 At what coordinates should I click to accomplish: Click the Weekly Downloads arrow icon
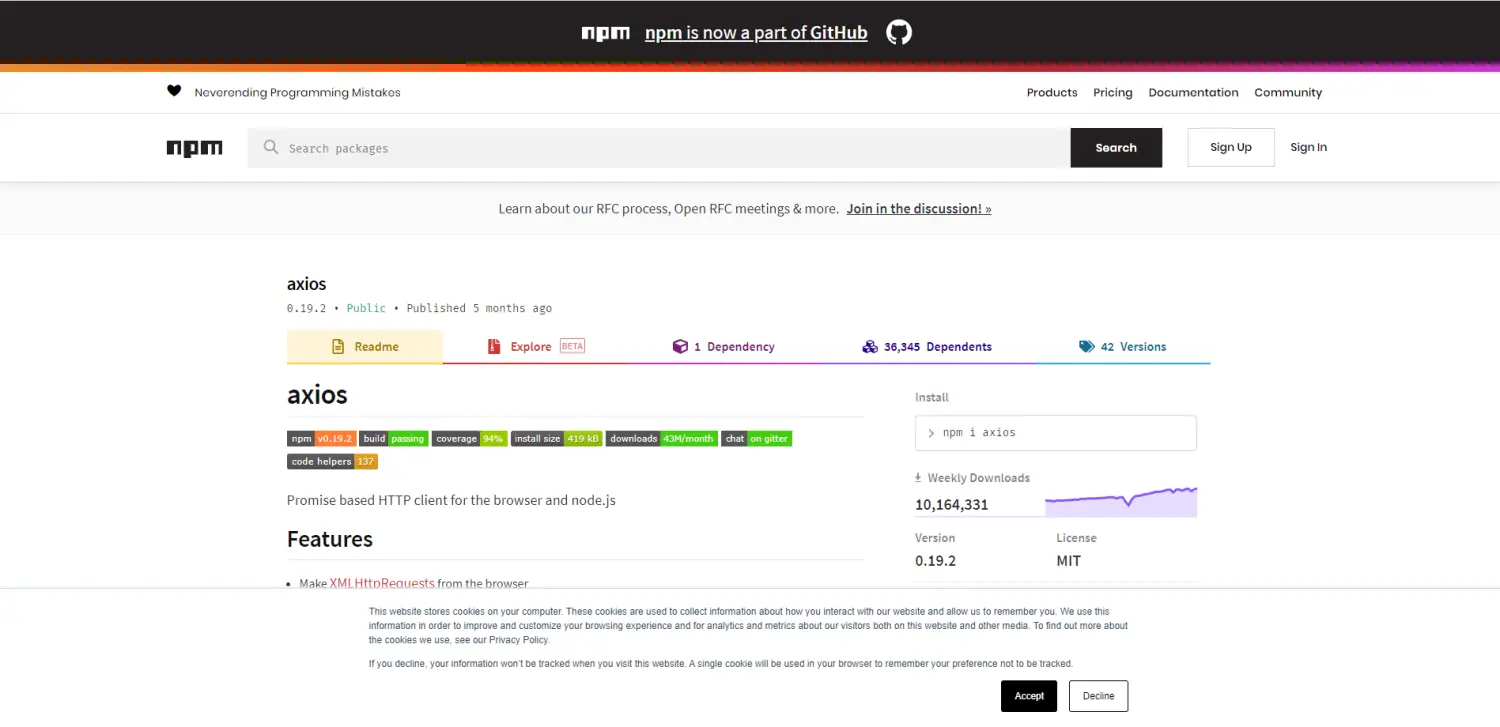point(919,478)
